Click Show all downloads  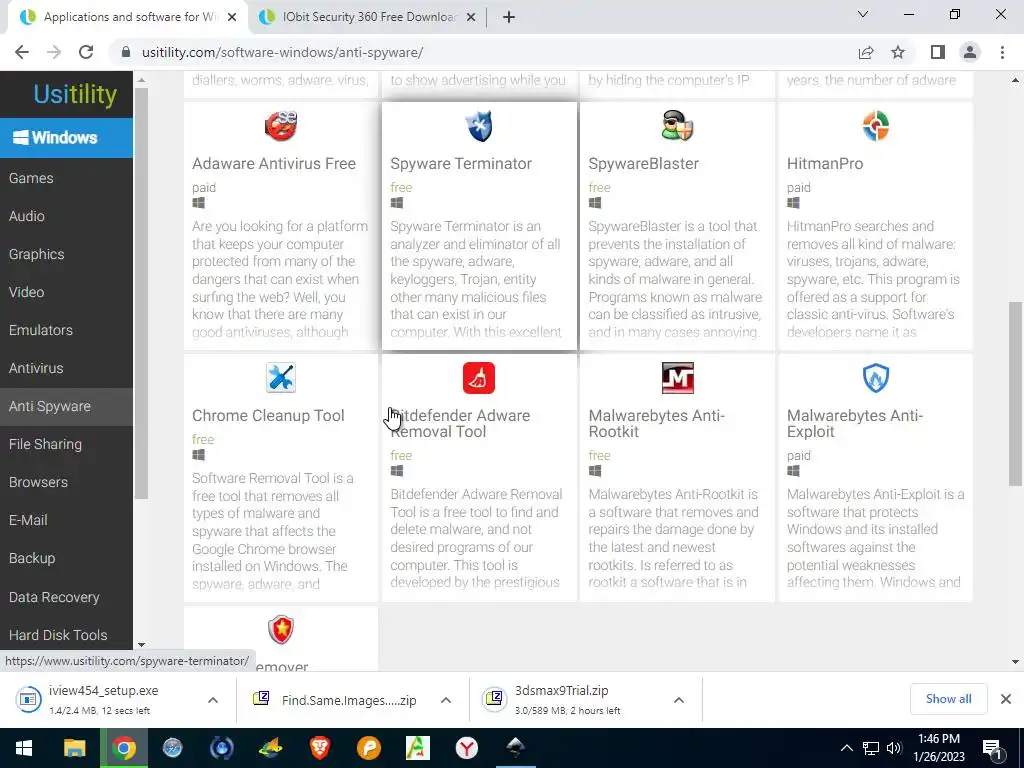click(x=948, y=699)
